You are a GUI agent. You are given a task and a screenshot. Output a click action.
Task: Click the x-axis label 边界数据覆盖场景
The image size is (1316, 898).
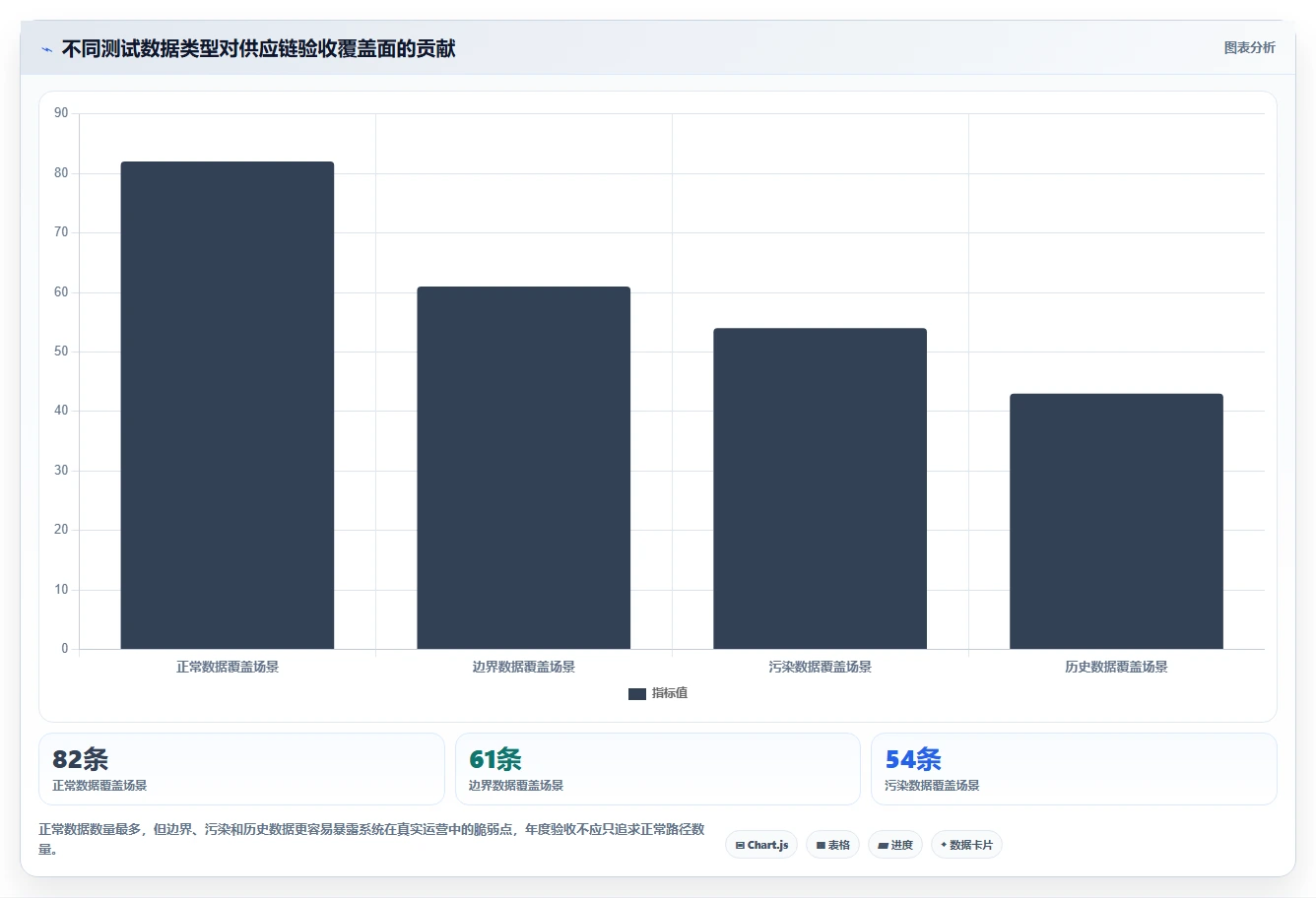[x=524, y=667]
